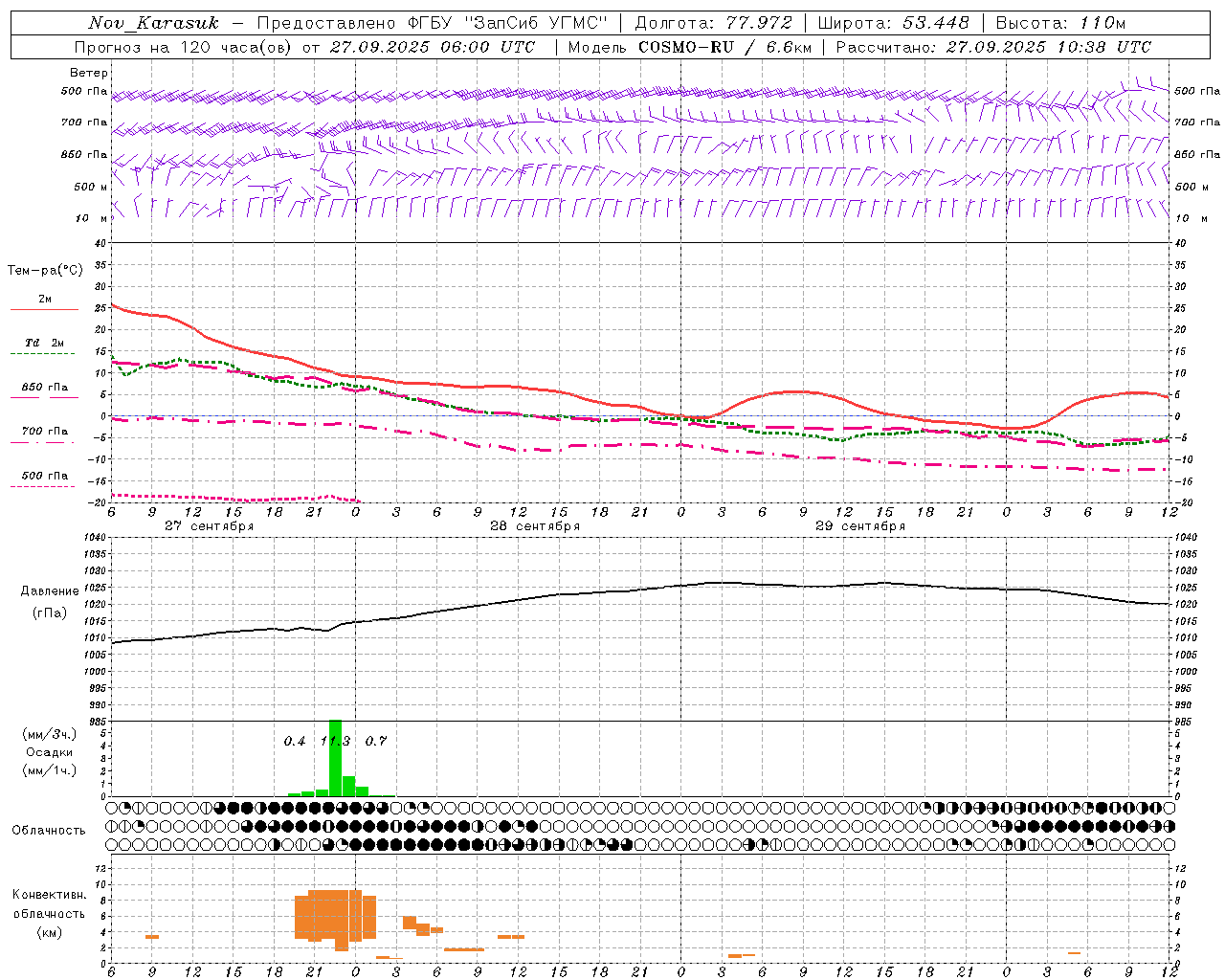Click the 0.7 precipitation amount label

pyautogui.click(x=376, y=741)
